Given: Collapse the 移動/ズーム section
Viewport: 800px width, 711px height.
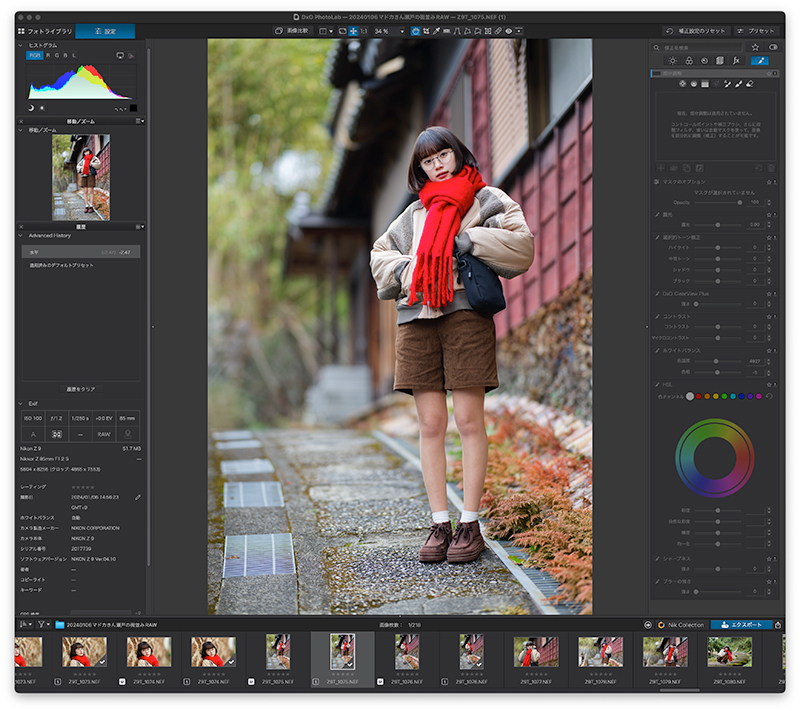Looking at the screenshot, I should pos(20,130).
